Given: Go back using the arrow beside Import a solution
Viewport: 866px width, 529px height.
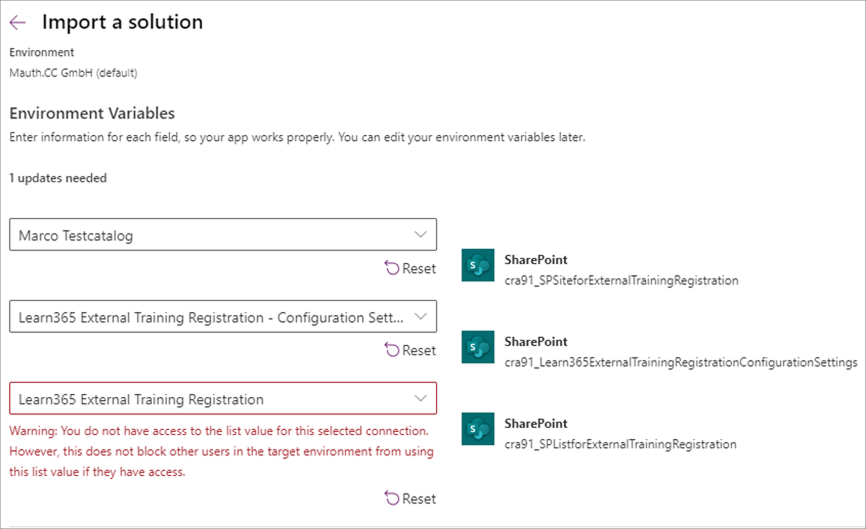Looking at the screenshot, I should [x=18, y=22].
